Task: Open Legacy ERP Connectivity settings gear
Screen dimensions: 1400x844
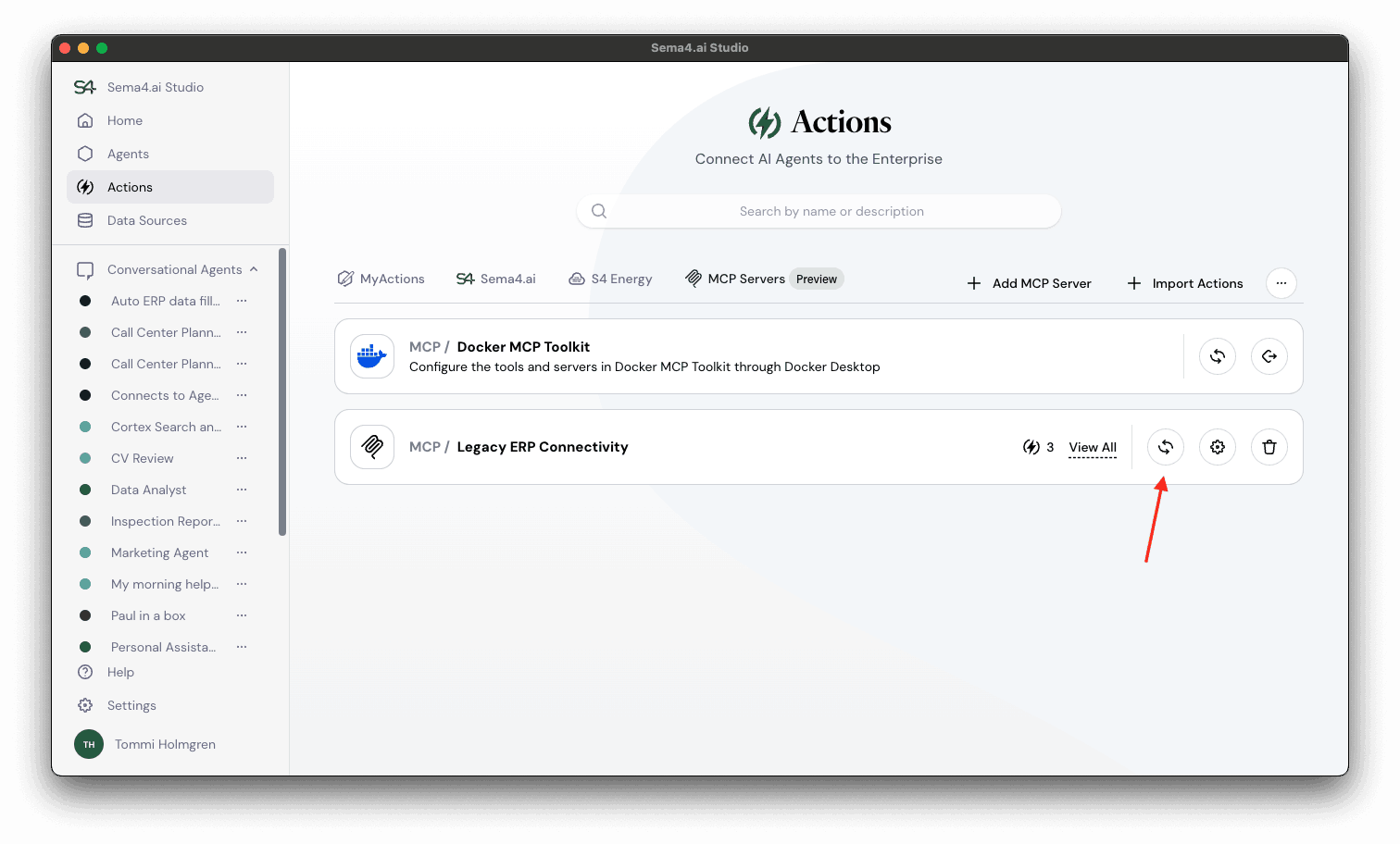Action: click(x=1217, y=447)
